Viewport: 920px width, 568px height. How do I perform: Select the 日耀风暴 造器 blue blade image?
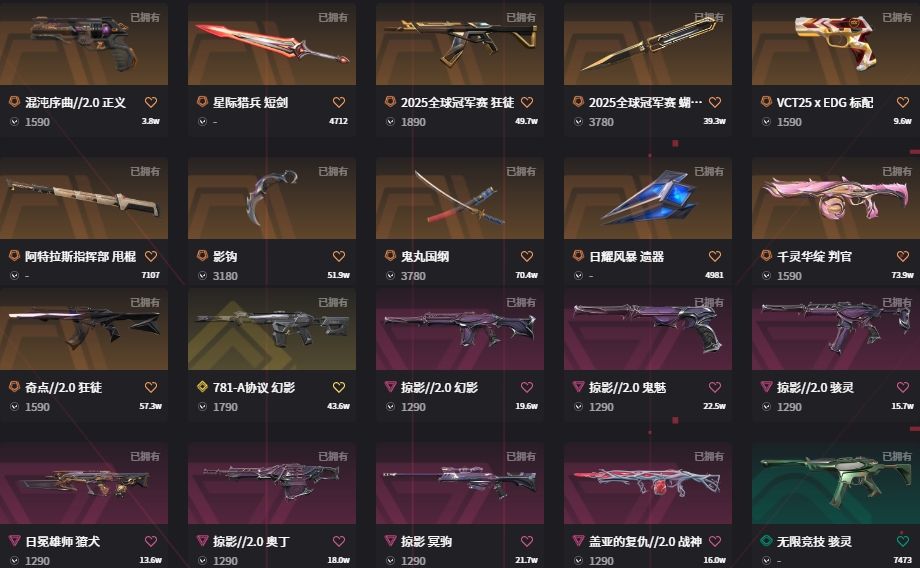[648, 198]
